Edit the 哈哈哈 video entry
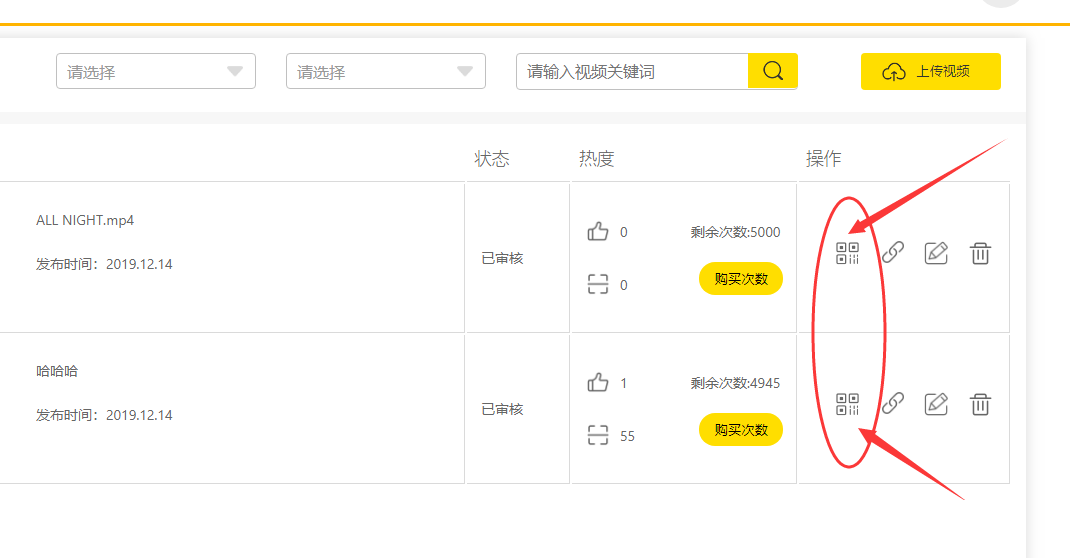This screenshot has height=558, width=1070. tap(936, 404)
